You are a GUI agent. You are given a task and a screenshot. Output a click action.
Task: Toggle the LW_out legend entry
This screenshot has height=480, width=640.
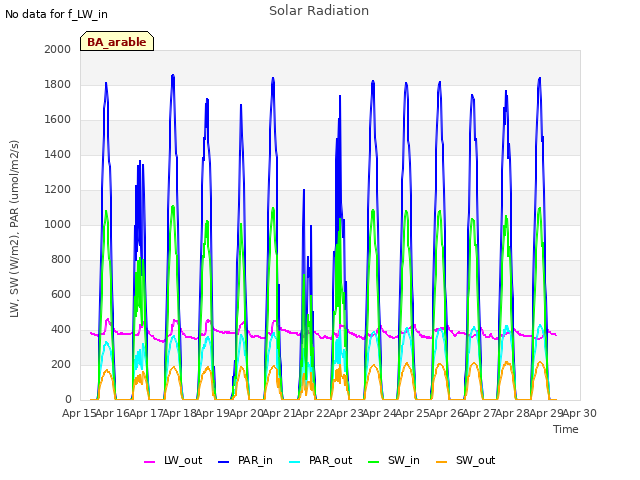pos(173,461)
